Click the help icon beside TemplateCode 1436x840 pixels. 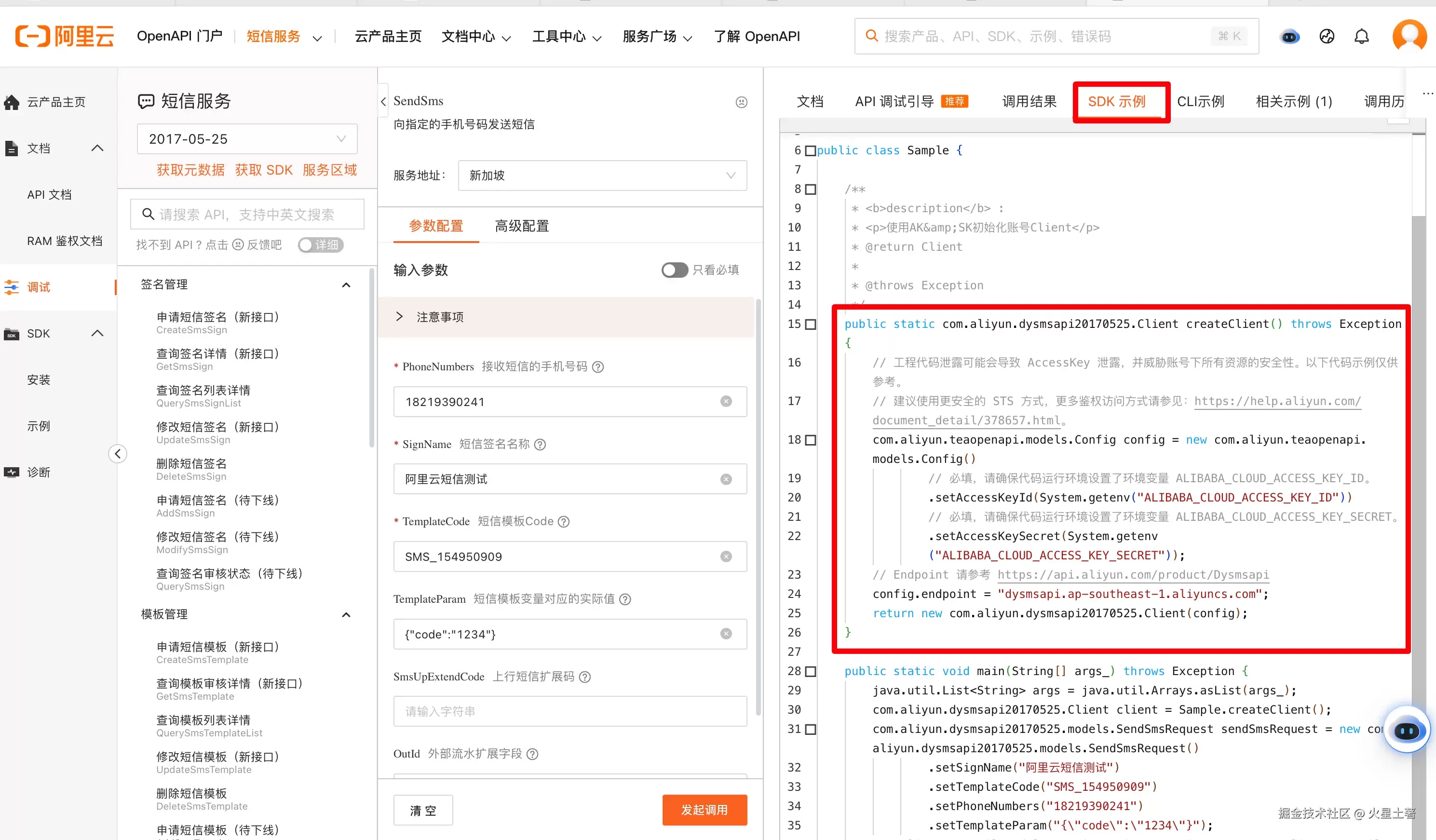coord(564,522)
